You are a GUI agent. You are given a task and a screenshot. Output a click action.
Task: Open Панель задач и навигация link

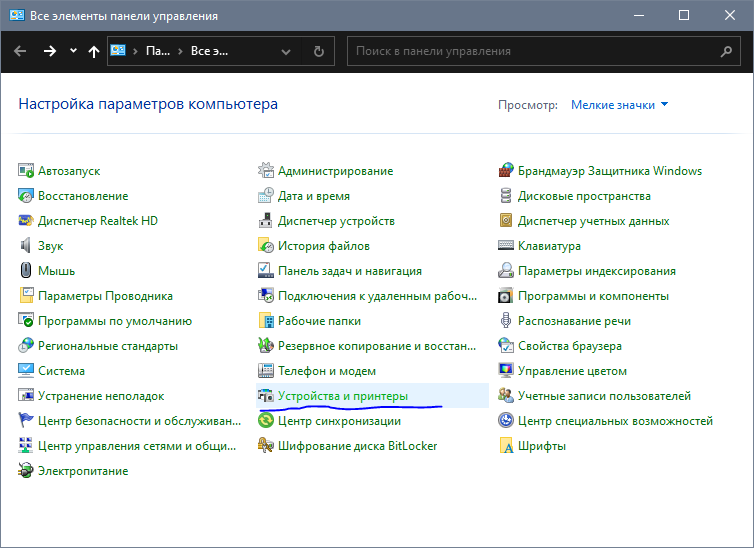[x=350, y=271]
